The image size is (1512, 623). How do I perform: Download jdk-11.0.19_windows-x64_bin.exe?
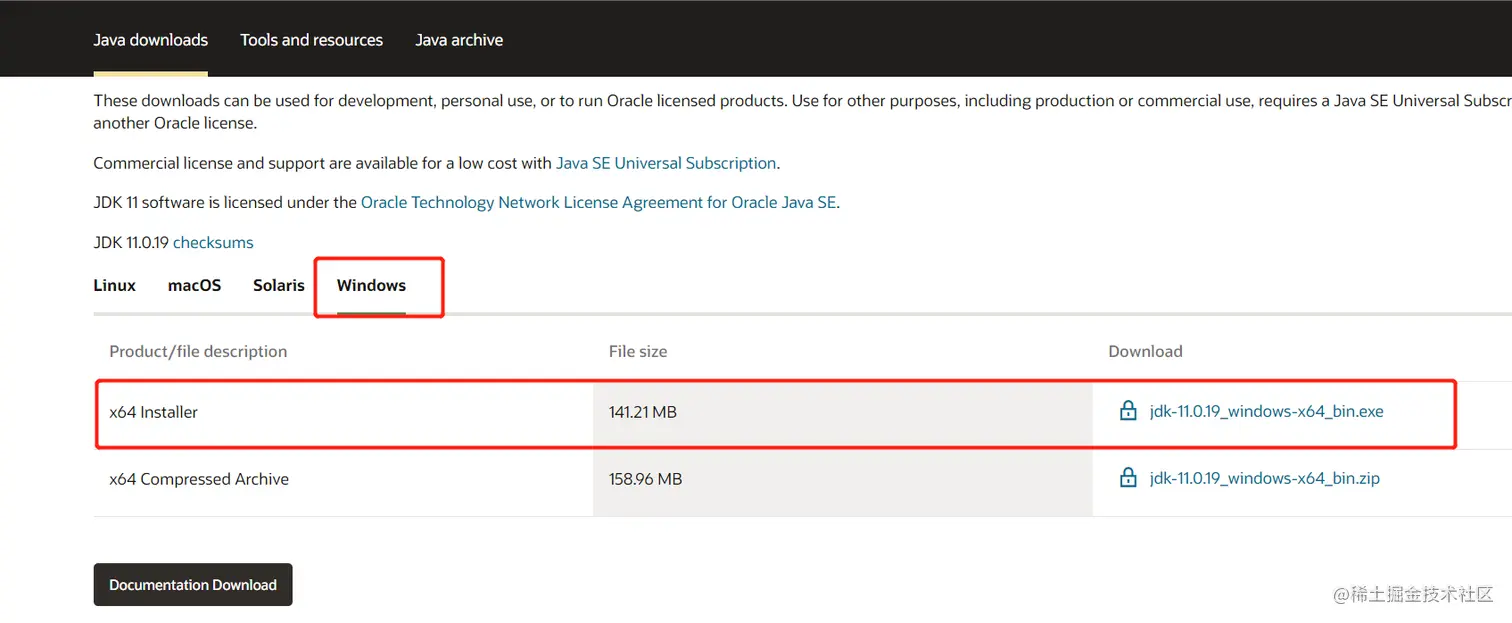[1266, 411]
